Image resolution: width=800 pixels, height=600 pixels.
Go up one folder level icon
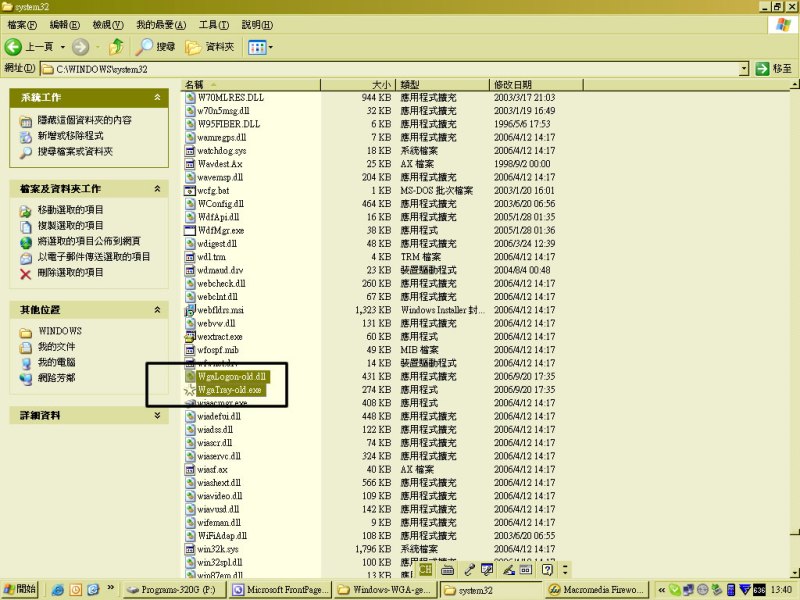pos(116,47)
